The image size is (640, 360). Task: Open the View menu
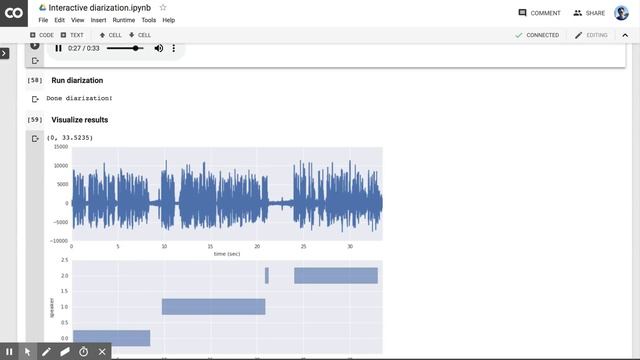click(78, 20)
